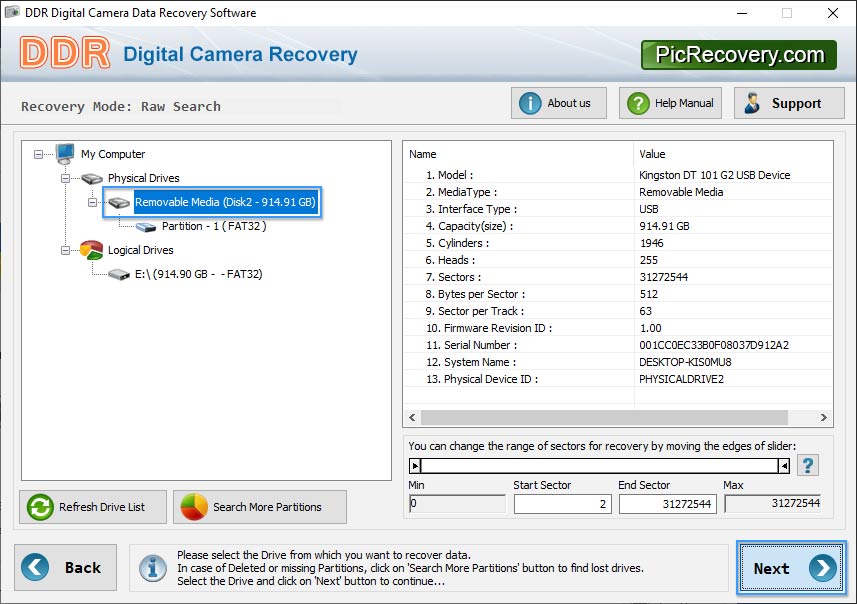Click the E:\ drive icon
The image size is (857, 604).
[119, 274]
